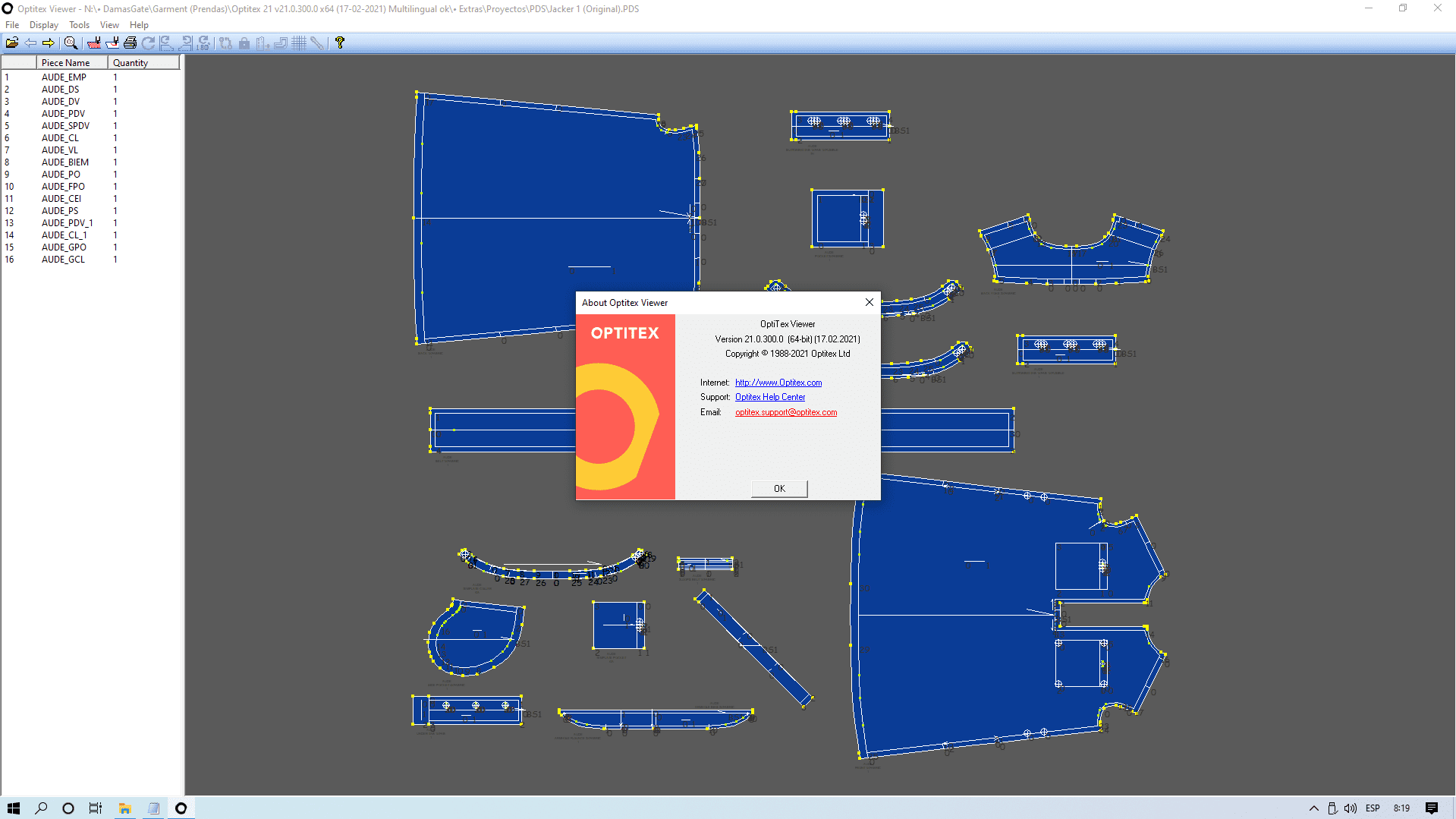Image resolution: width=1456 pixels, height=819 pixels.
Task: Close the About Optitex Viewer dialog
Action: 869,302
